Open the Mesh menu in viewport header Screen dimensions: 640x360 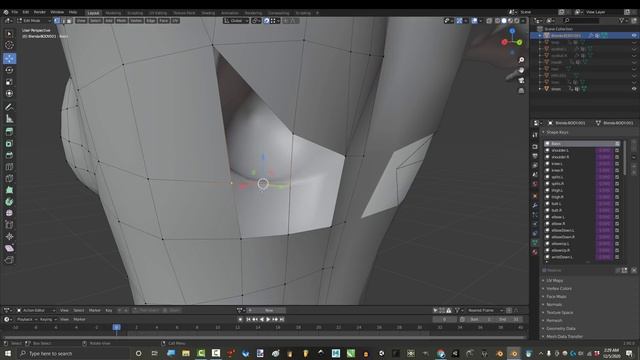point(121,20)
